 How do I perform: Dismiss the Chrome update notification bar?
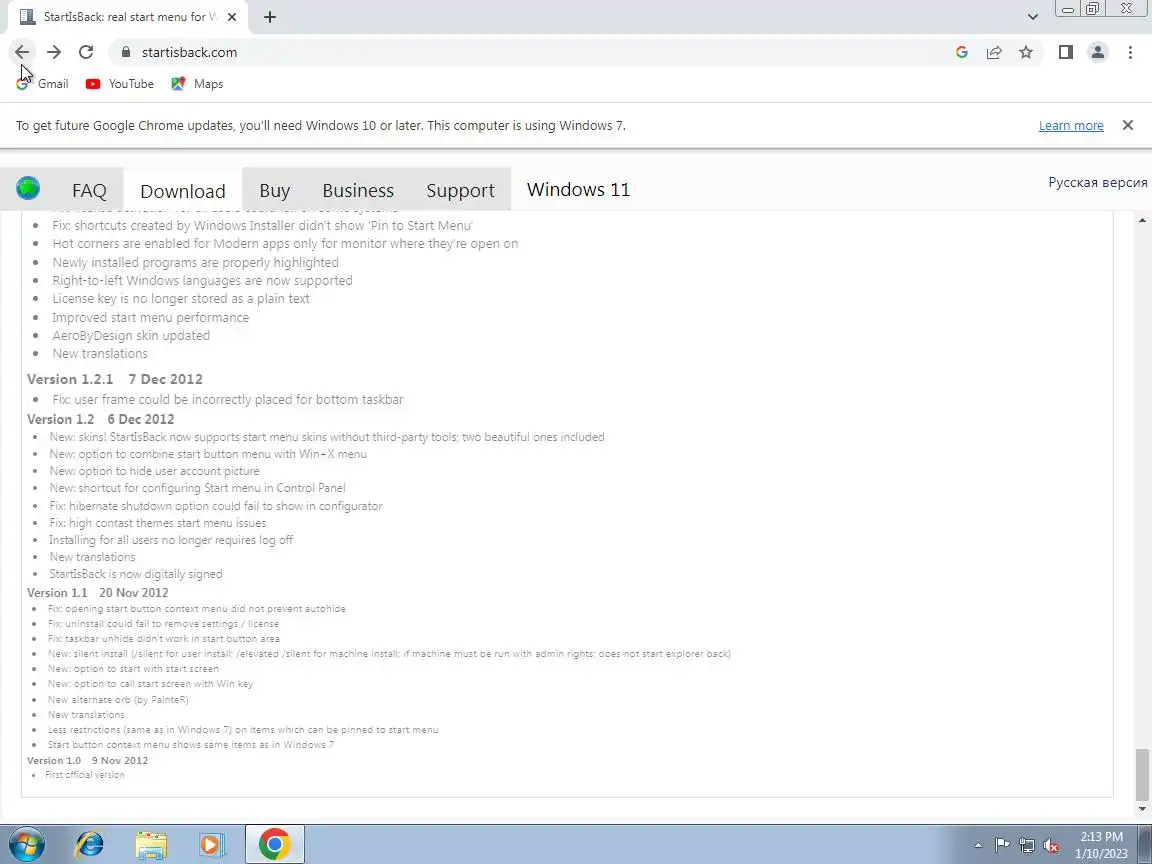coord(1128,125)
